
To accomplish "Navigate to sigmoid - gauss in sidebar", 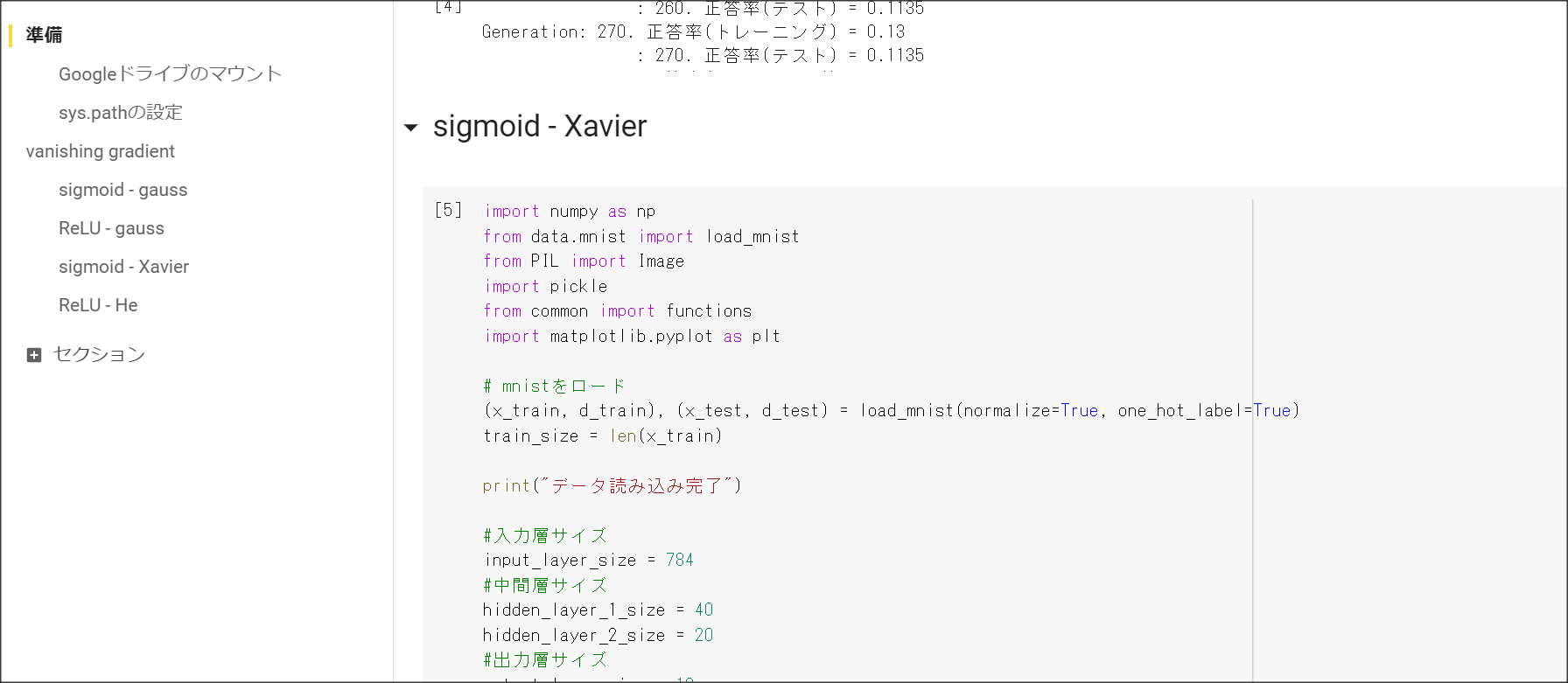I will pos(123,190).
